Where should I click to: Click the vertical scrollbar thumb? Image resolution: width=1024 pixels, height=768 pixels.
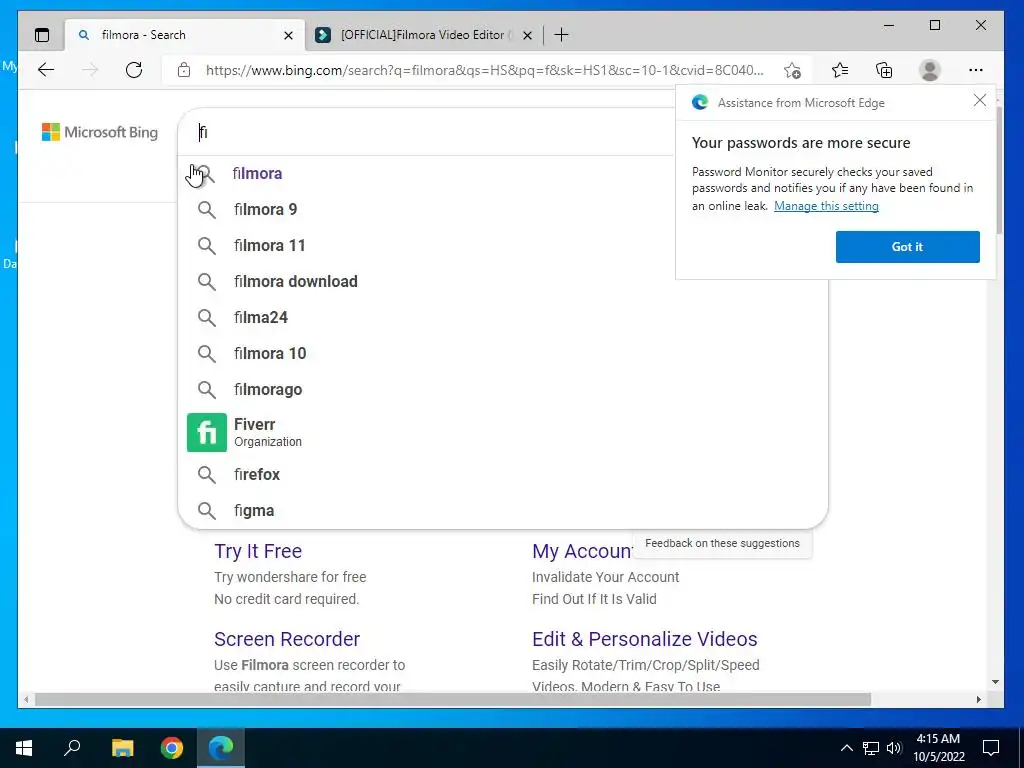(x=999, y=170)
